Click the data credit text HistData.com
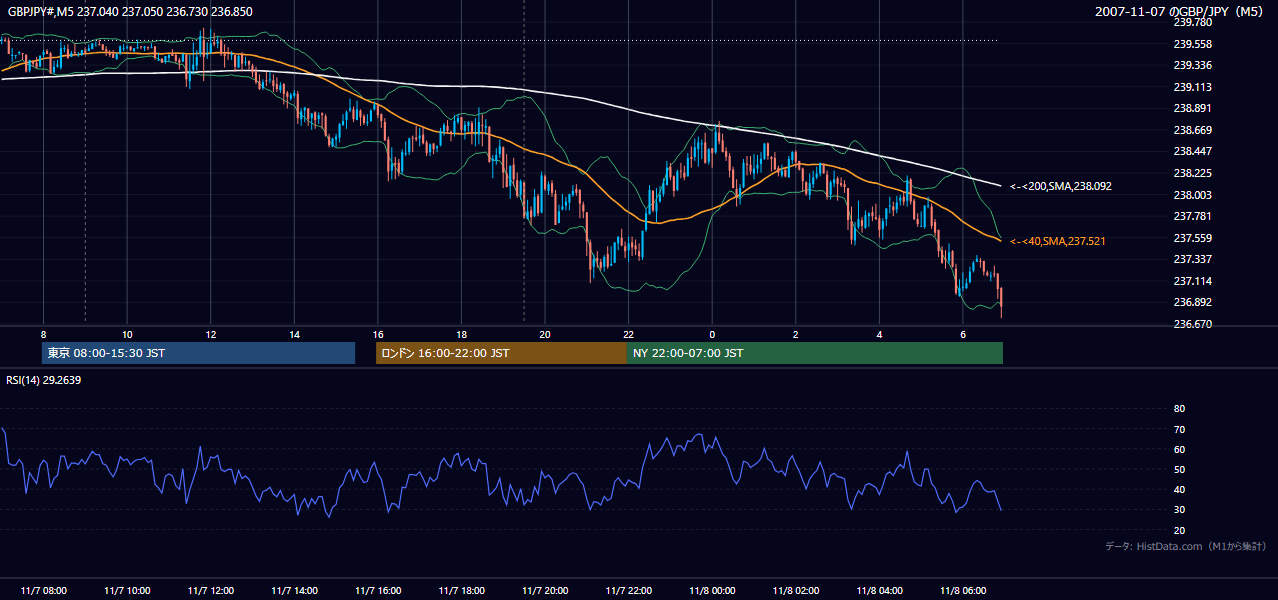Viewport: 1278px width, 600px height. click(1168, 546)
